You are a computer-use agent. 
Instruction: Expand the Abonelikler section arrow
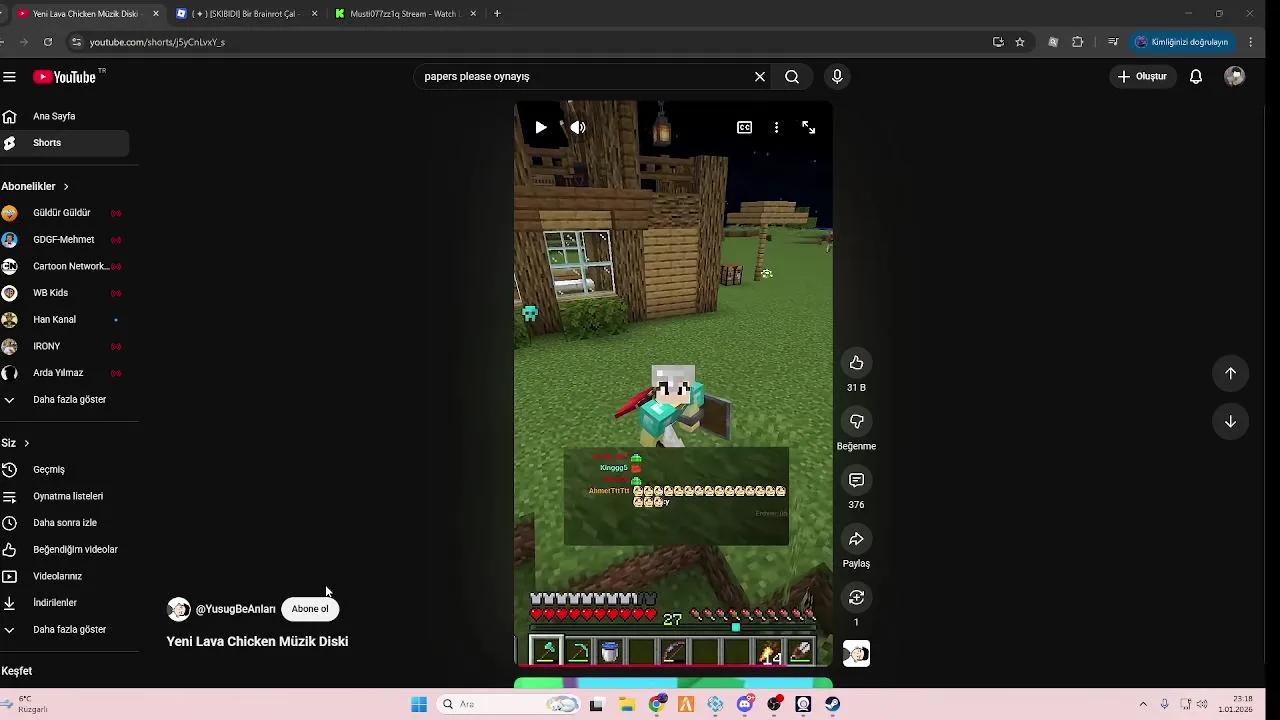coord(66,187)
